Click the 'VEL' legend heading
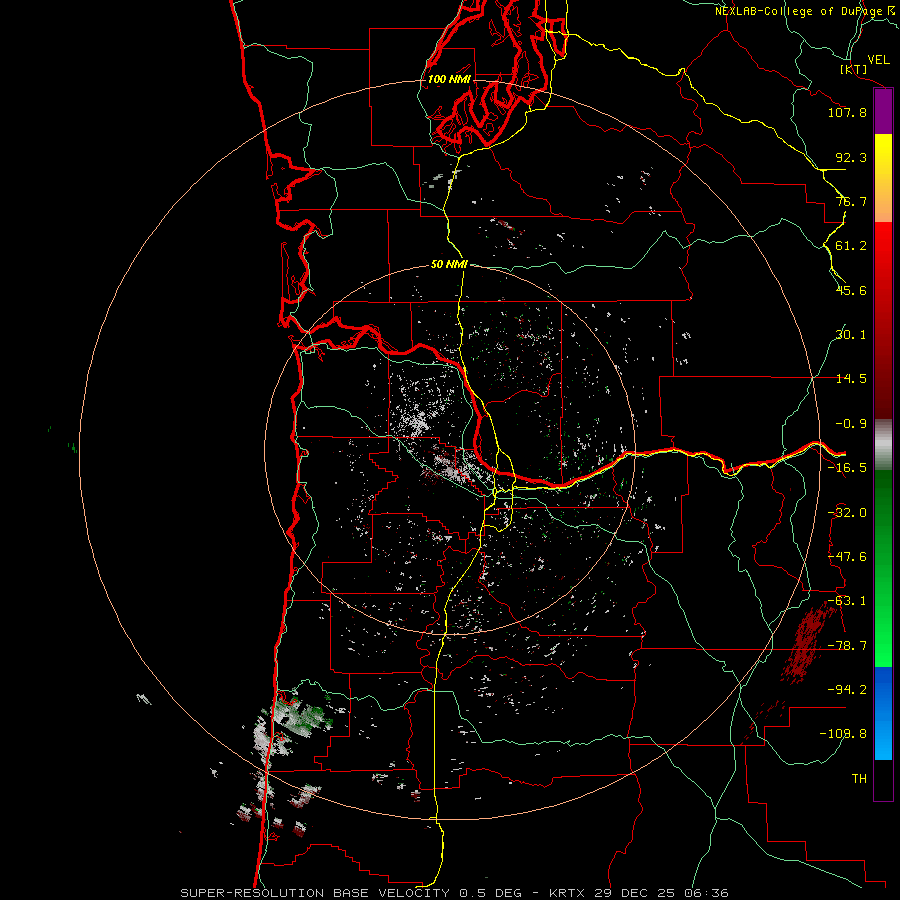 [x=878, y=60]
